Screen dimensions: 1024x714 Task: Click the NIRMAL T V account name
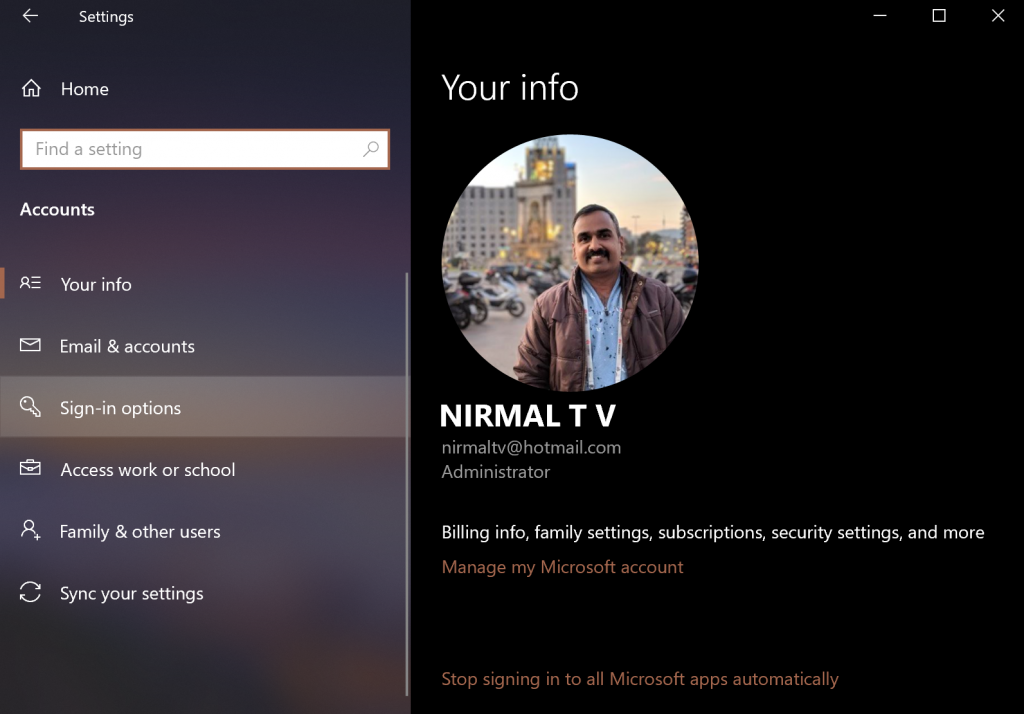coord(528,415)
